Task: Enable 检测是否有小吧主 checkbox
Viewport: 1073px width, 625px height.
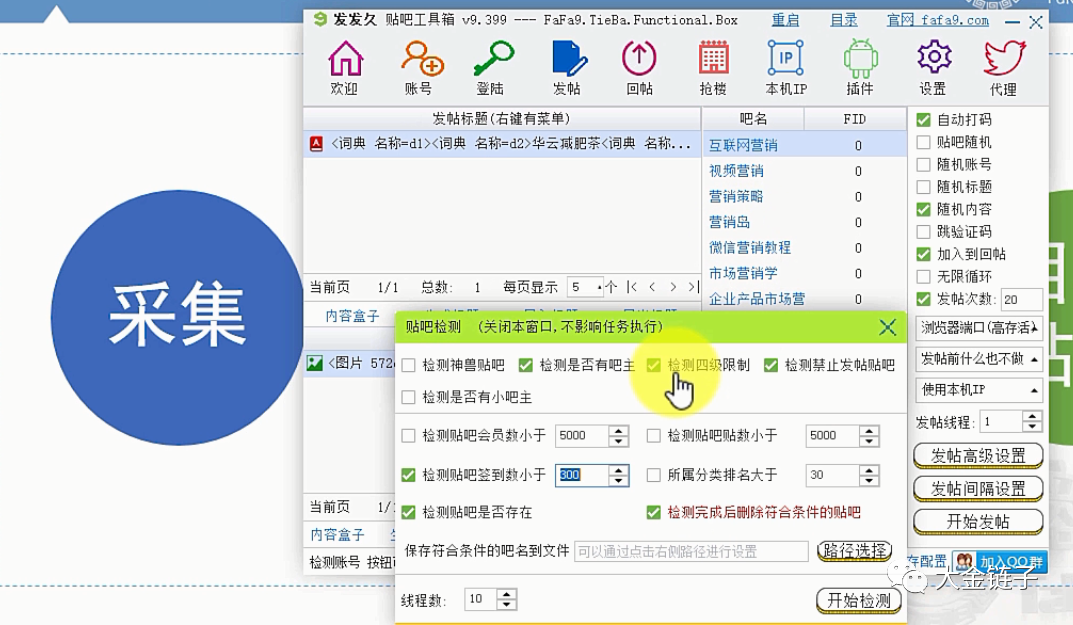Action: coord(409,397)
